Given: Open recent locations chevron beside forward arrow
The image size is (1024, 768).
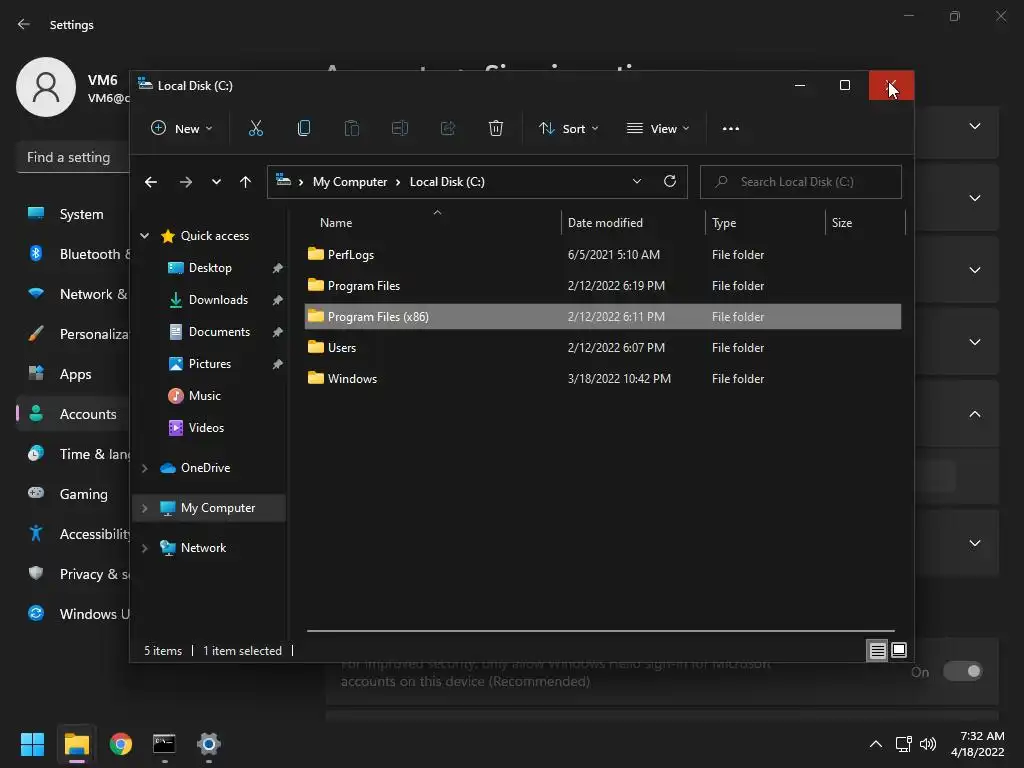Looking at the screenshot, I should tap(216, 182).
